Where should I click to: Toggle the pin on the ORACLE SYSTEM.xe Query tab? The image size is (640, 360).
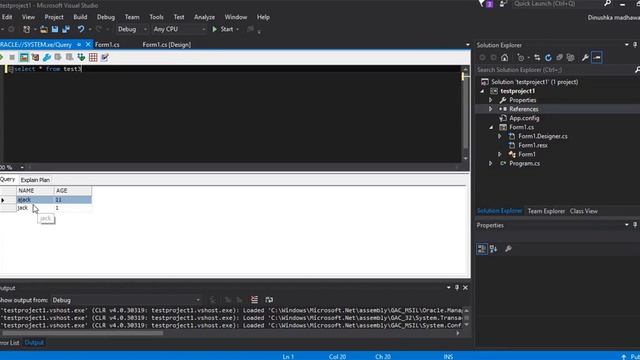(x=79, y=44)
